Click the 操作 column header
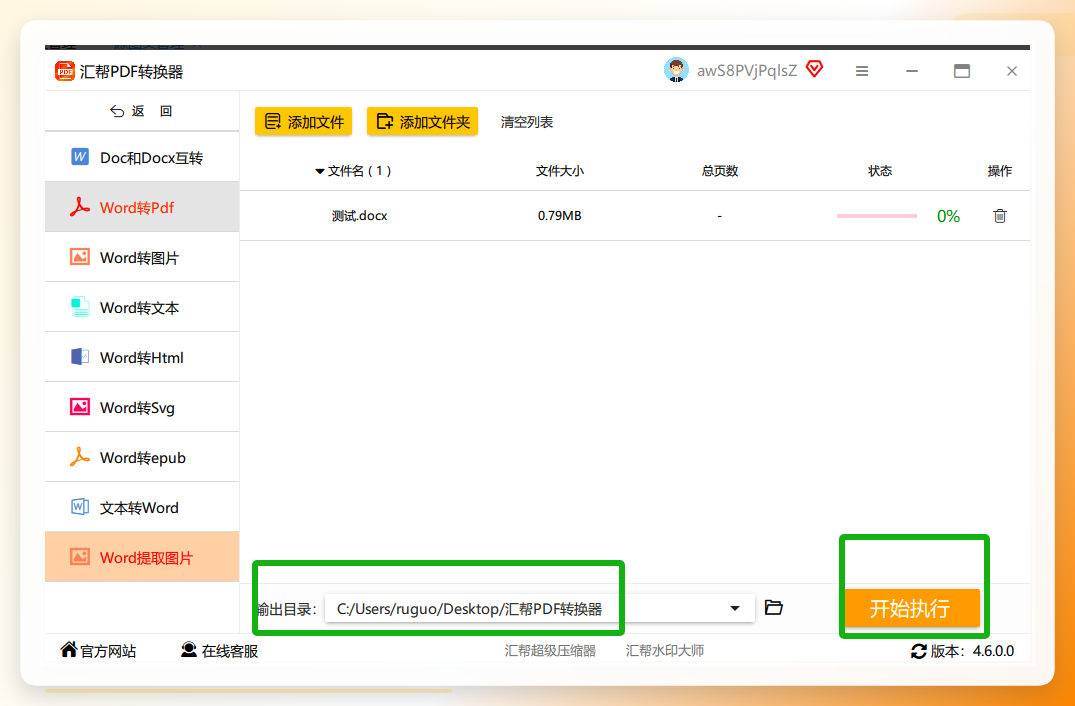This screenshot has height=706, width=1075. (1000, 171)
